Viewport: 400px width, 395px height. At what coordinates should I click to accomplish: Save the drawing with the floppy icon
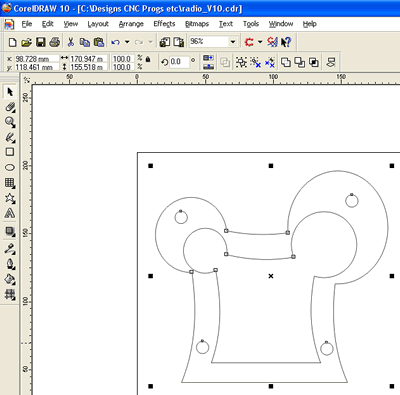tap(41, 42)
